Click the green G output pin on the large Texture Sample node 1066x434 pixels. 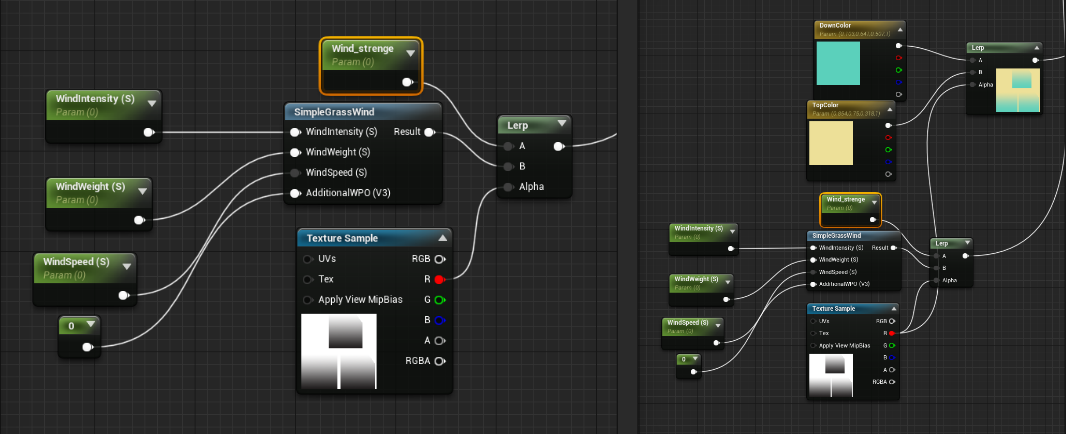(x=440, y=300)
